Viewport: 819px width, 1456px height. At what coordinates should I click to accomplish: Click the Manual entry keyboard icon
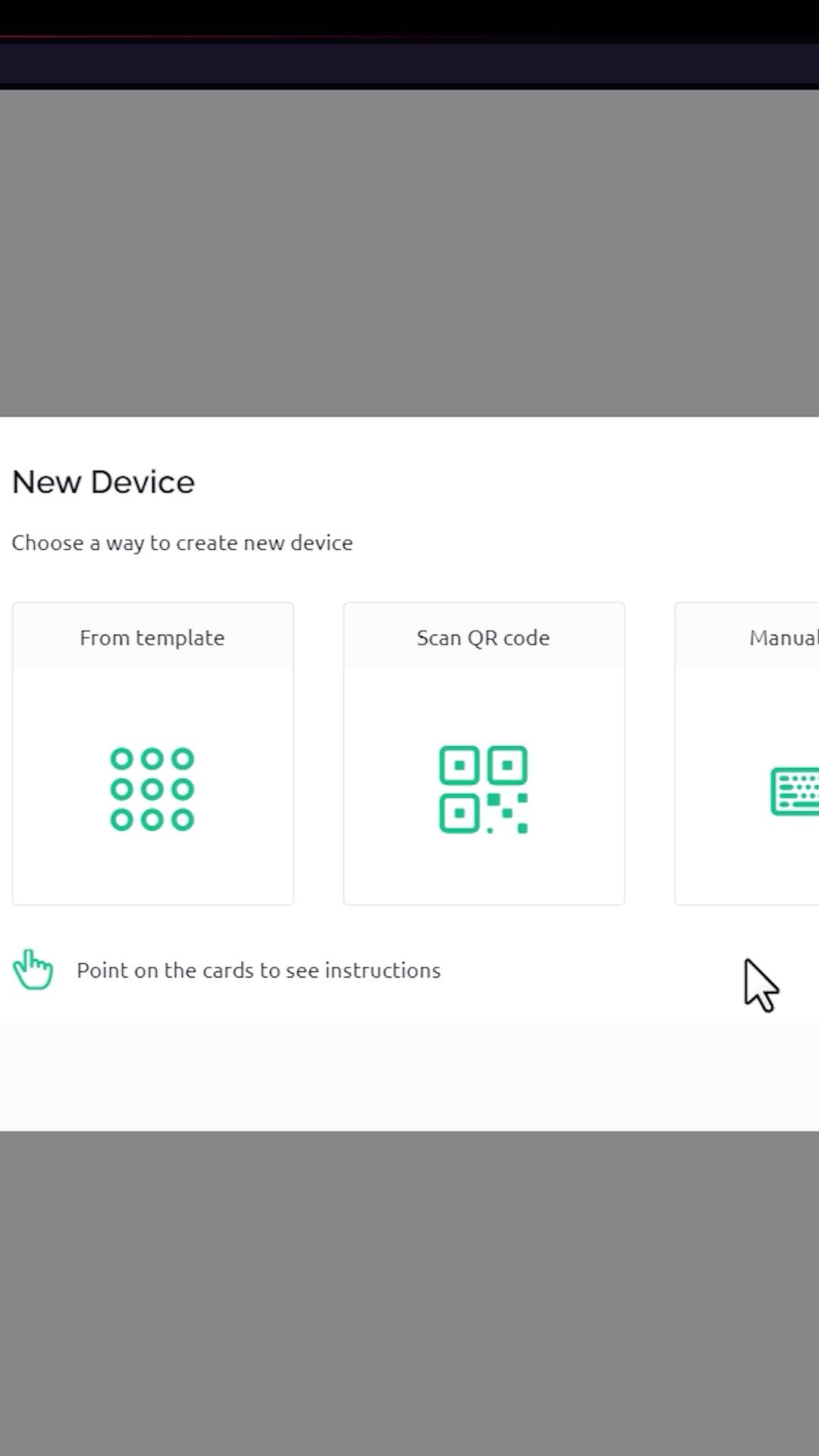[x=795, y=791]
